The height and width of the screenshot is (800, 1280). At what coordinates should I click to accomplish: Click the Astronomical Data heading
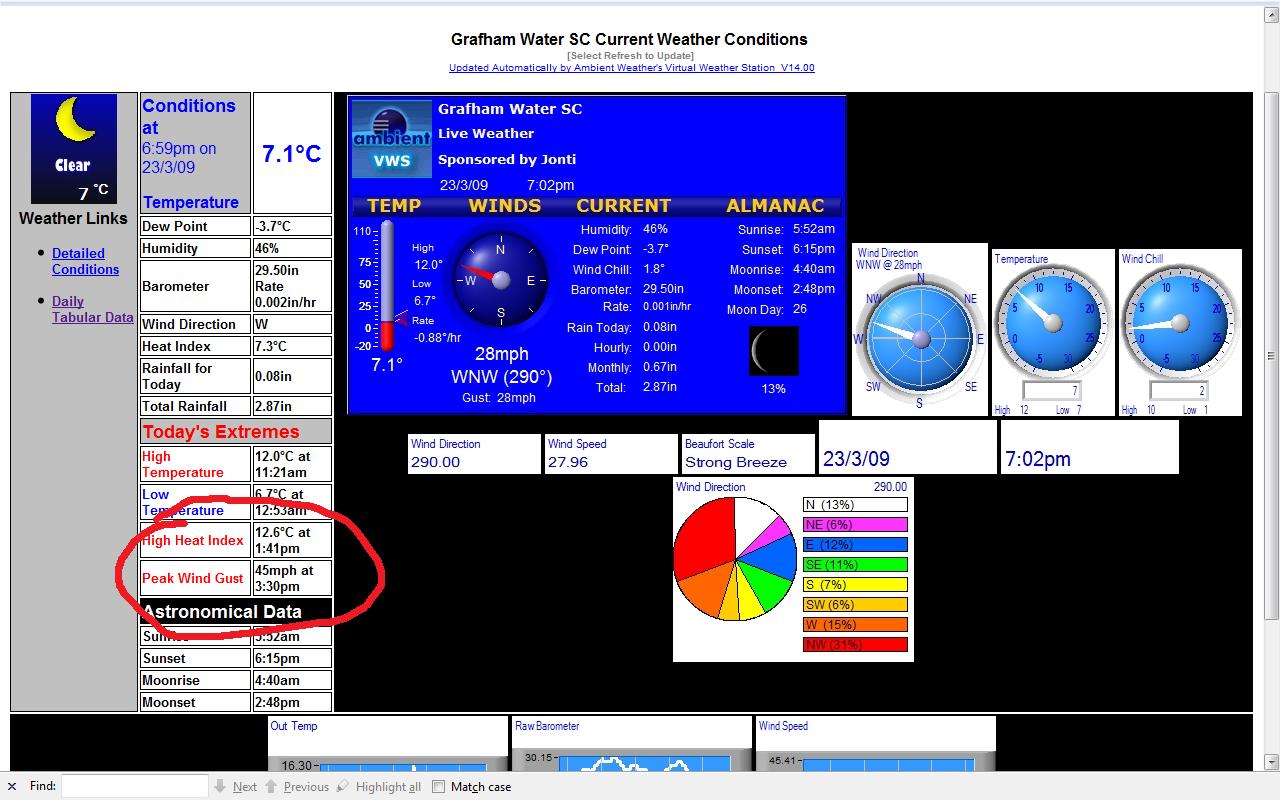[222, 612]
